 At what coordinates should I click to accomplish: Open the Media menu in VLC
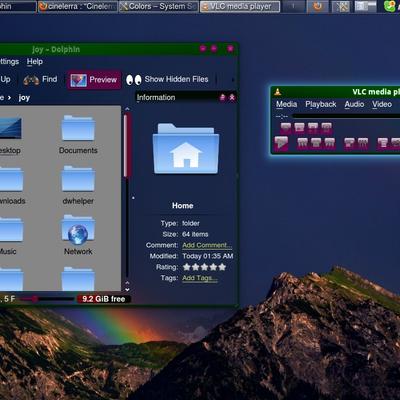[286, 104]
